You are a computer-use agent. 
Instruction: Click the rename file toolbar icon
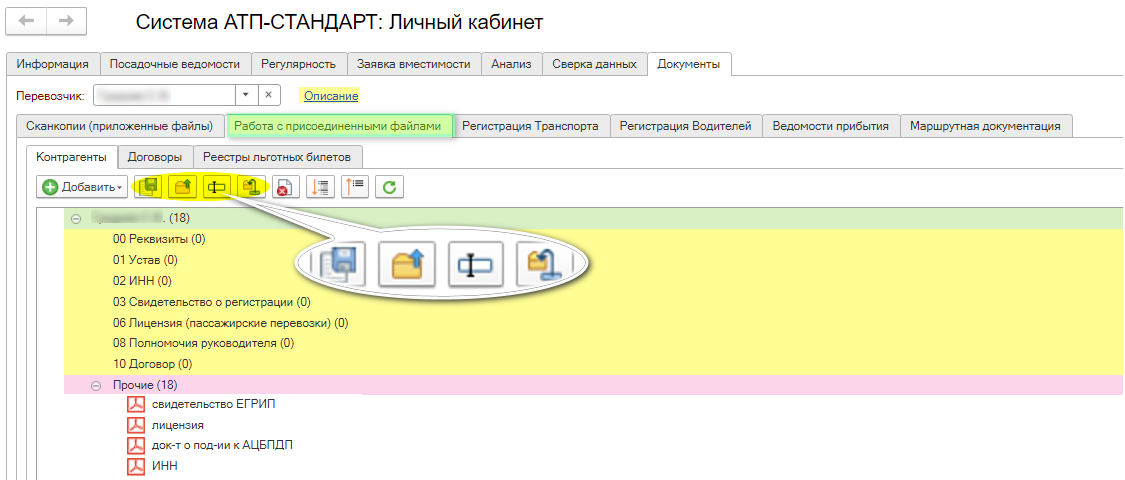click(217, 187)
